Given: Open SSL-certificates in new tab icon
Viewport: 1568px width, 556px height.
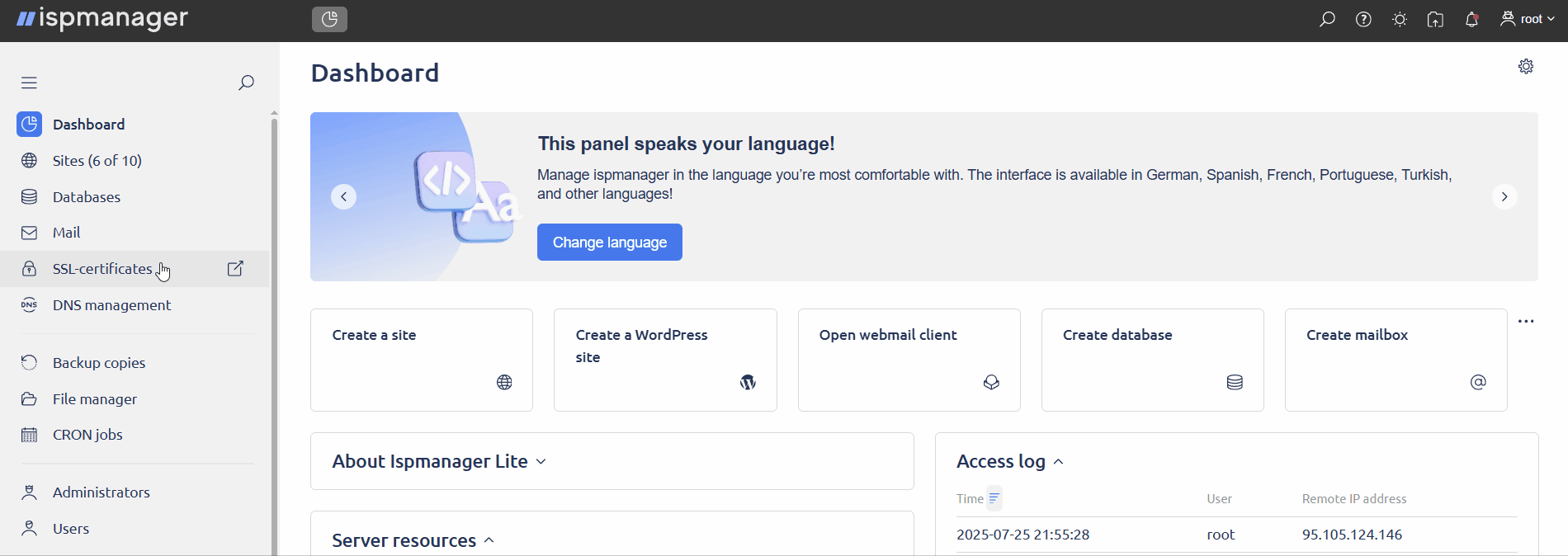Looking at the screenshot, I should (236, 269).
